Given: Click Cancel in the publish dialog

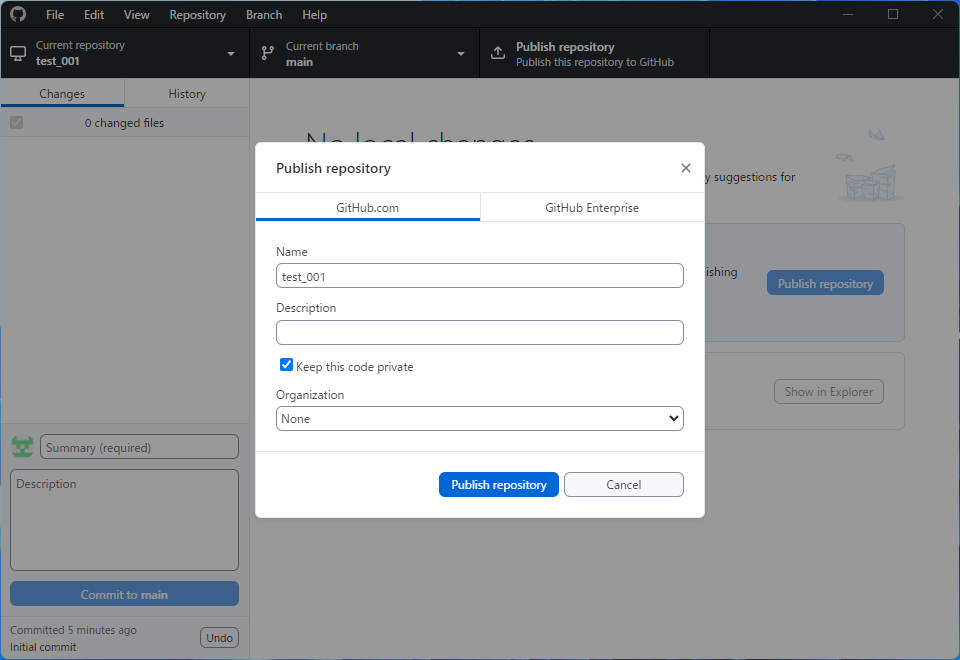Looking at the screenshot, I should pos(623,484).
